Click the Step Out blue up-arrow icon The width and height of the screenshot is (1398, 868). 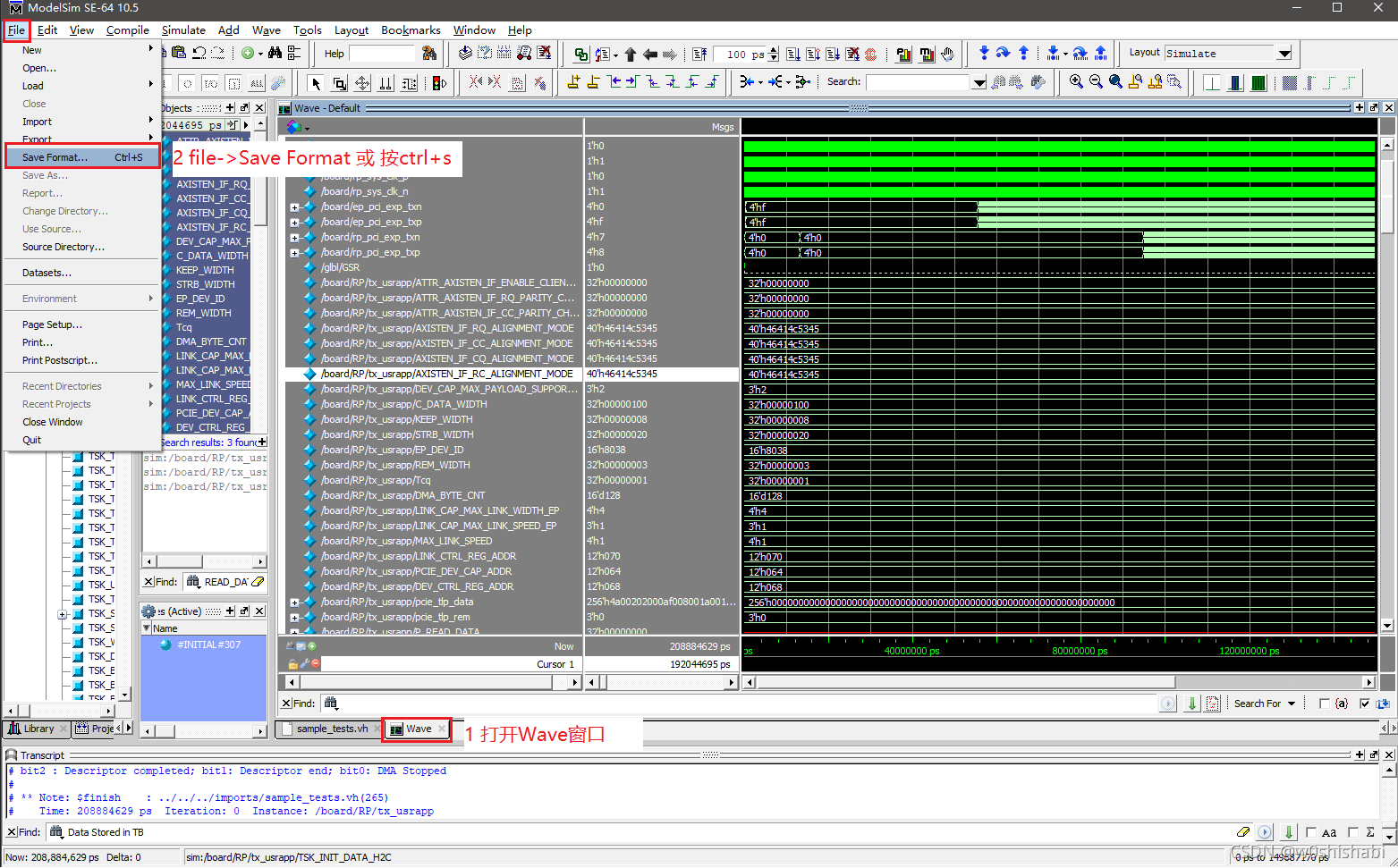click(1023, 53)
